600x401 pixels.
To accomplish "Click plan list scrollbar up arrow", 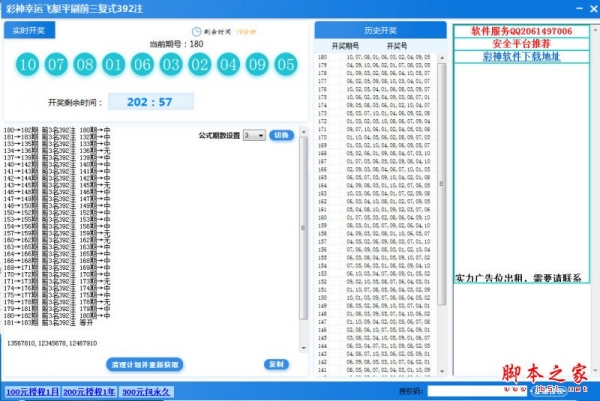I will click(303, 132).
